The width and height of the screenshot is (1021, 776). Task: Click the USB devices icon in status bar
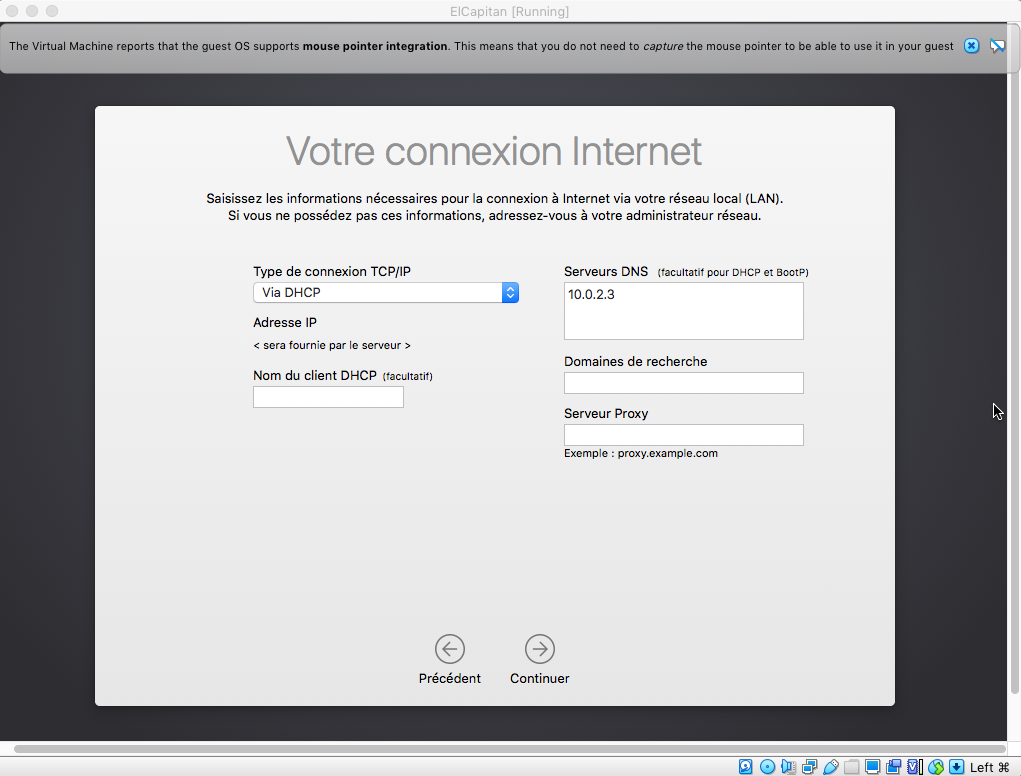coord(830,767)
